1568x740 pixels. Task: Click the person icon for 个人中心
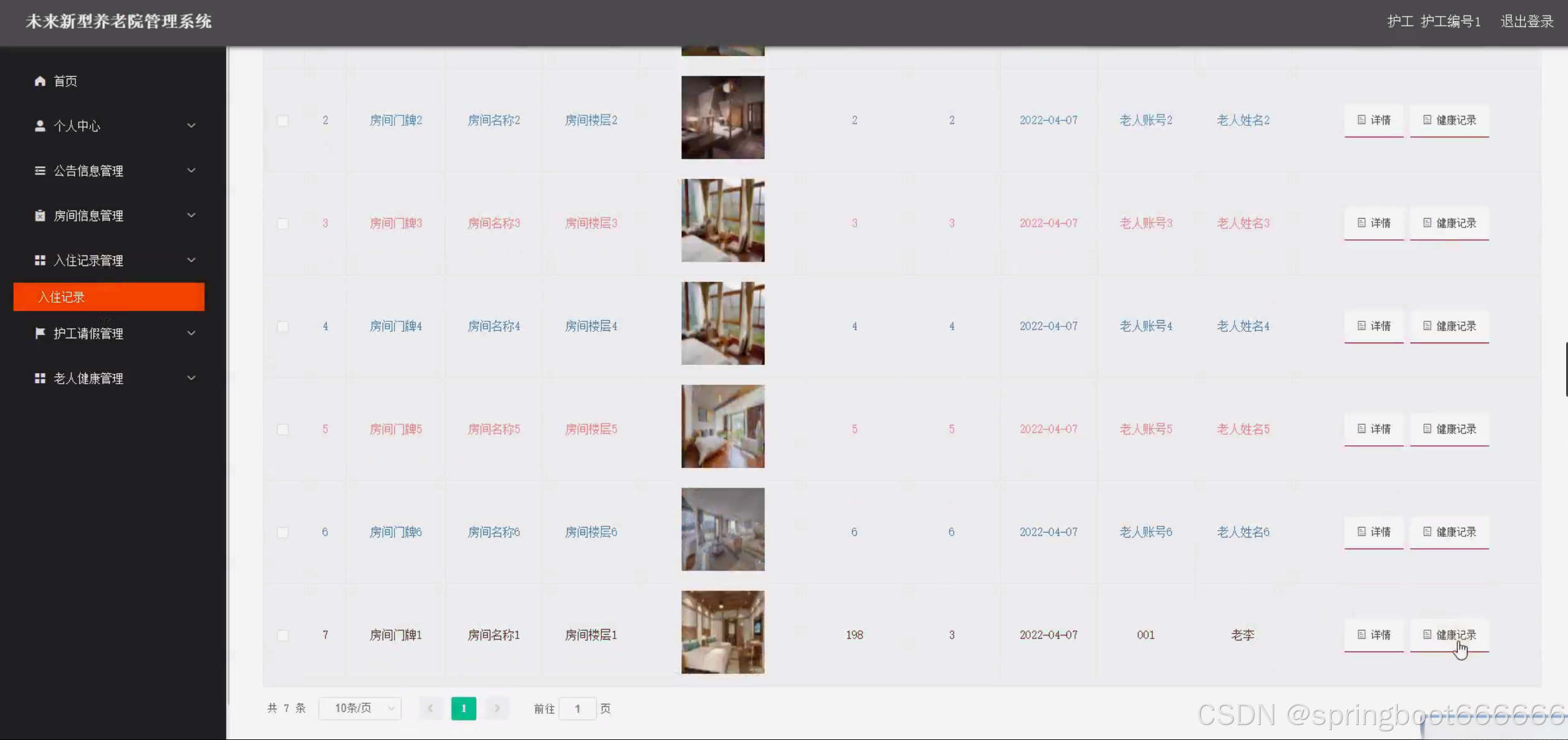(40, 126)
